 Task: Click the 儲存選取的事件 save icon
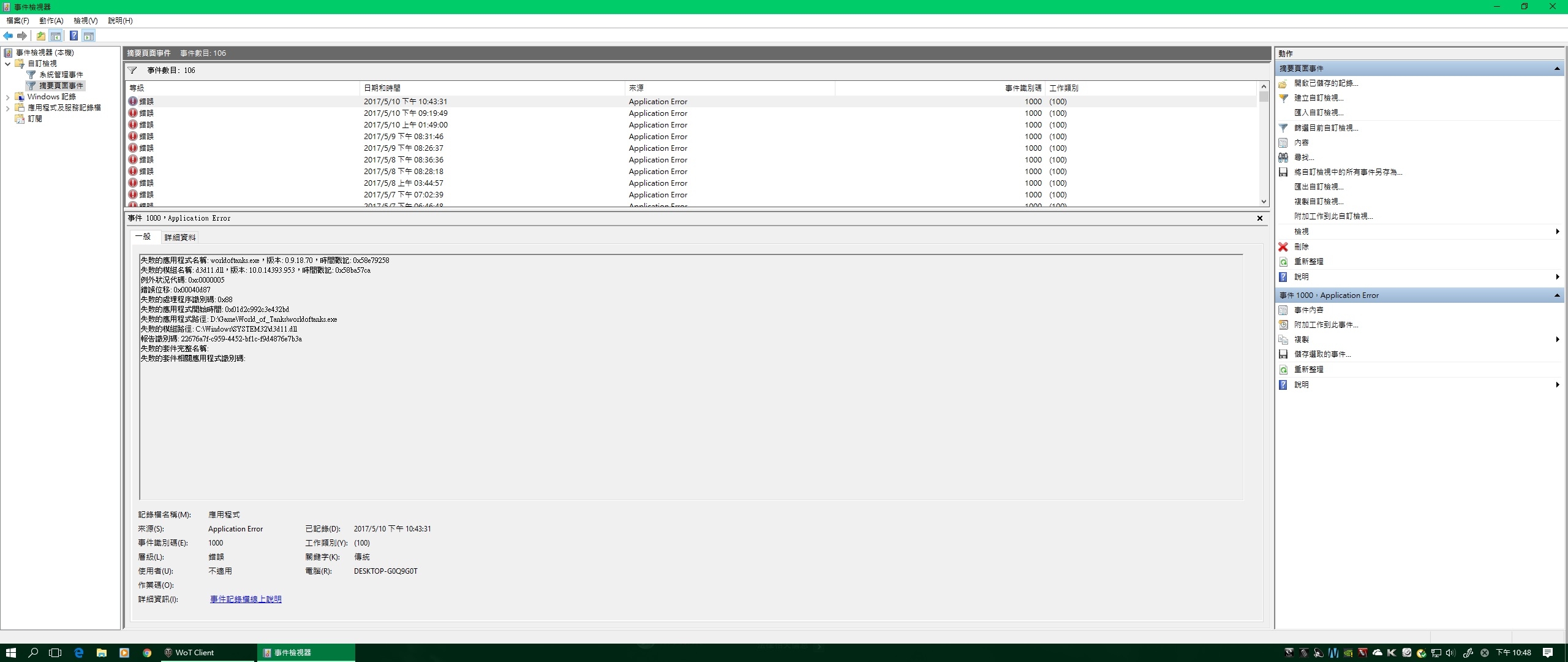1283,354
